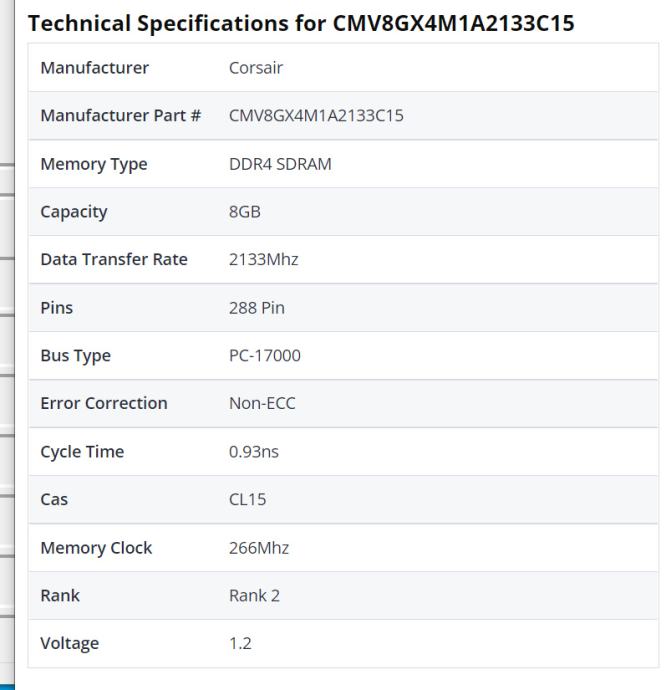Select the Non-ECC value

click(262, 404)
